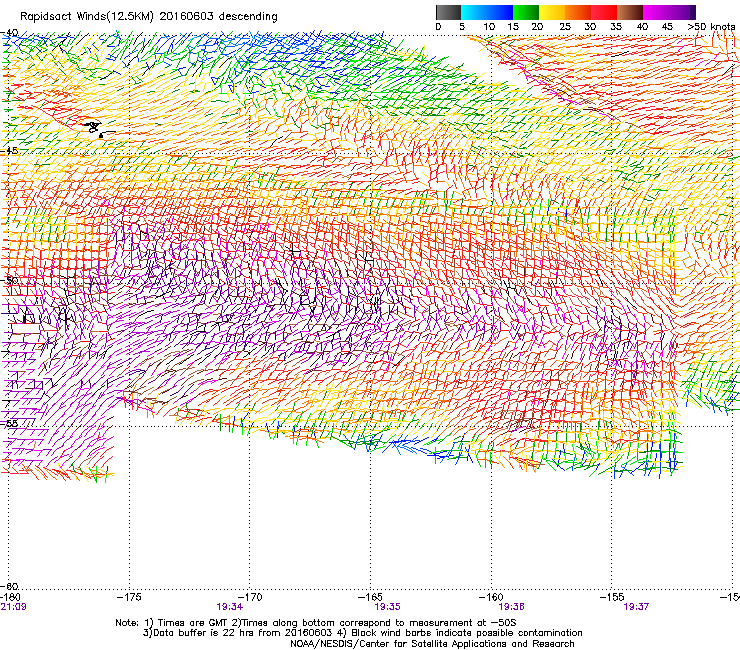Click the 19:37 swath time label

(x=636, y=607)
